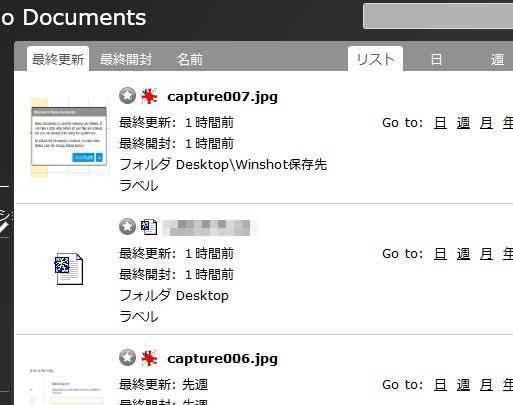Go to 月 for capture006.jpg
The width and height of the screenshot is (513, 405).
(486, 385)
